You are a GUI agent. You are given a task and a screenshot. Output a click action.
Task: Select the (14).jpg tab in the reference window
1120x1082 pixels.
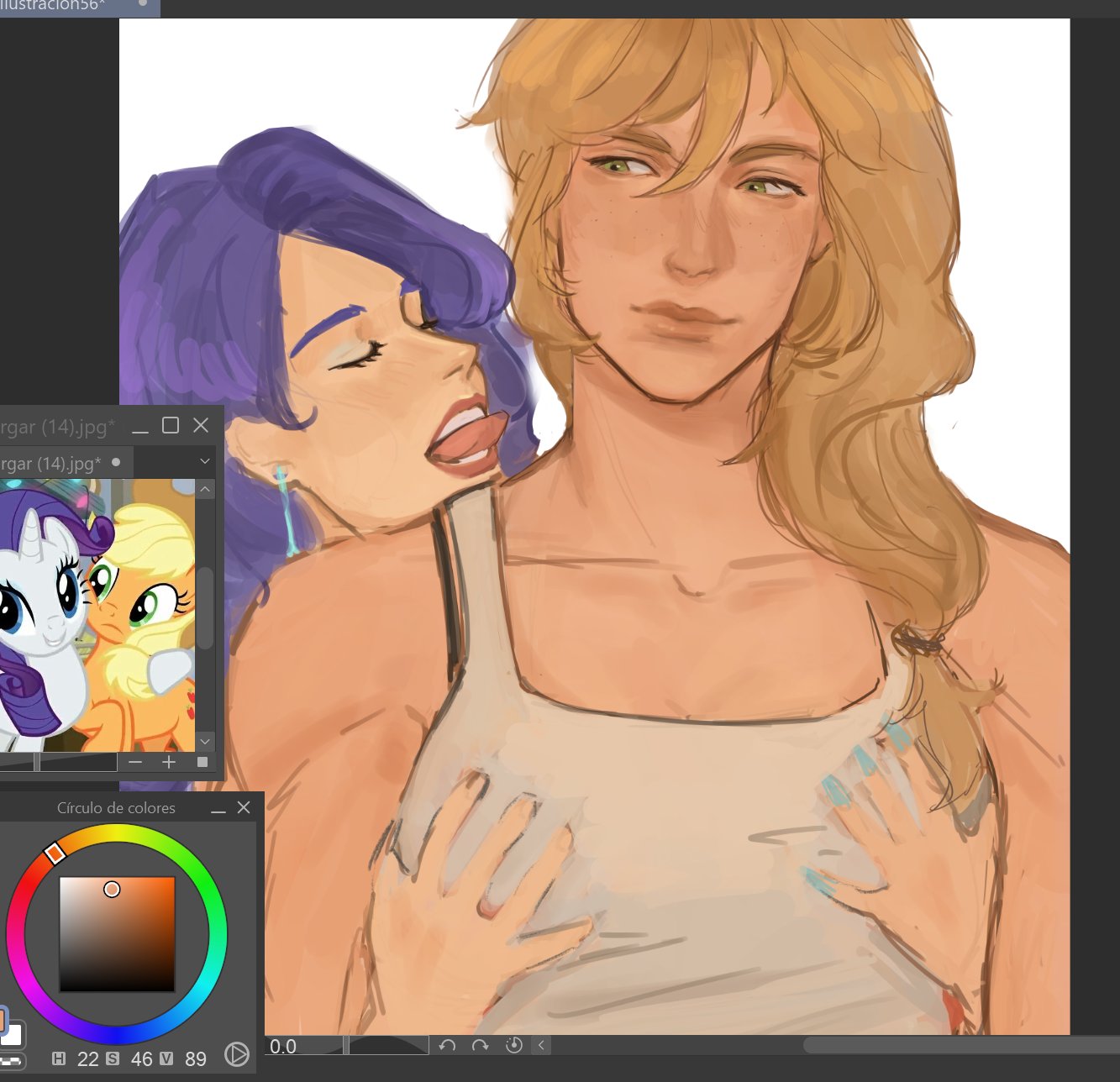(65, 463)
